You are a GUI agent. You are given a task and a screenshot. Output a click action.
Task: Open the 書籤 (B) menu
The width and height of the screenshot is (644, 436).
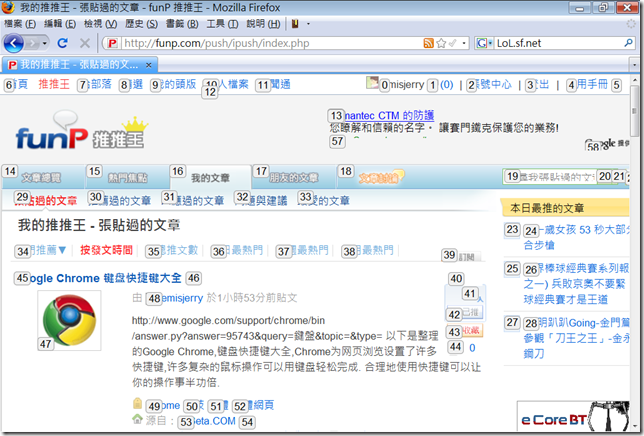[182, 24]
